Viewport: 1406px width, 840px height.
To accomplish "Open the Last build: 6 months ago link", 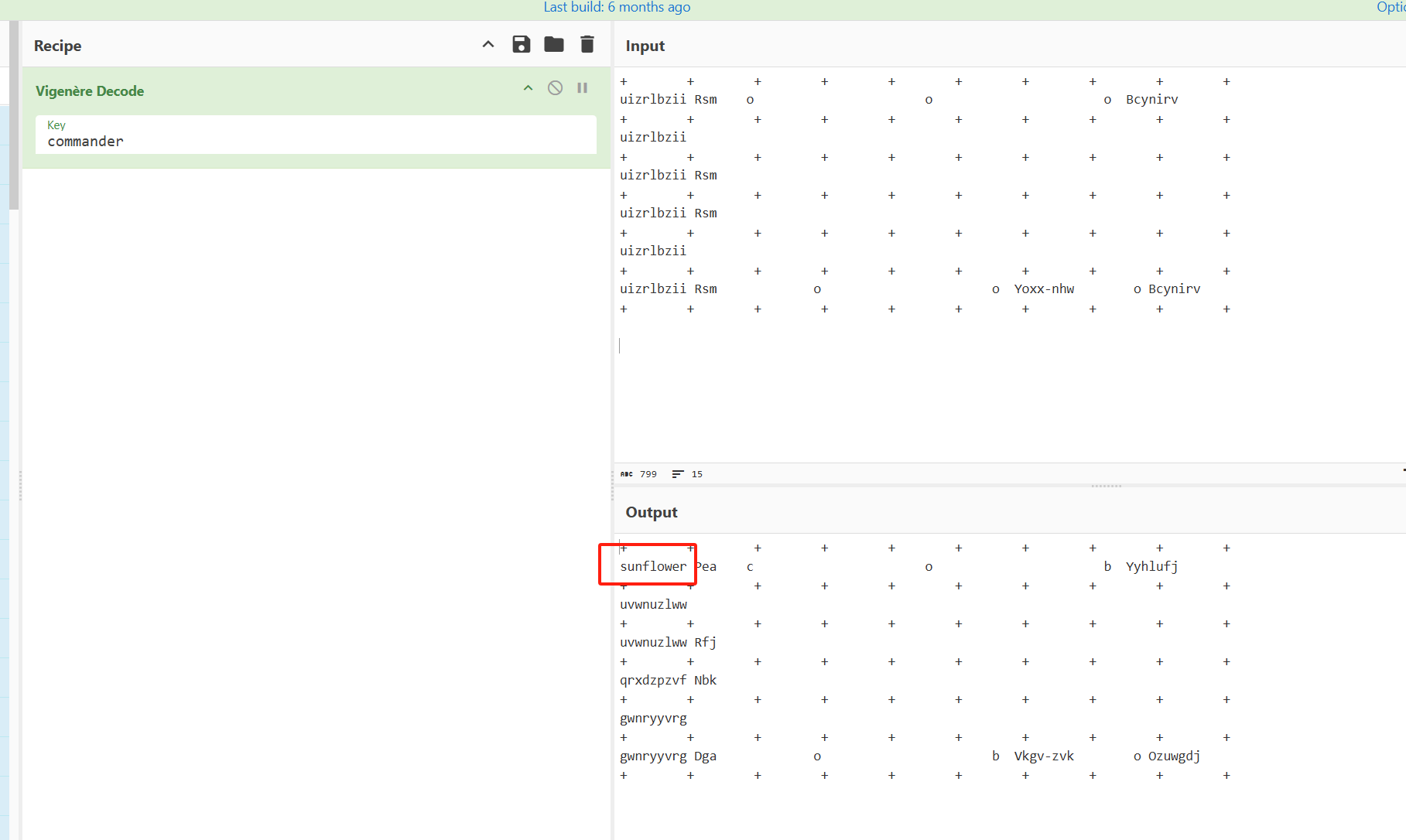I will coord(617,7).
